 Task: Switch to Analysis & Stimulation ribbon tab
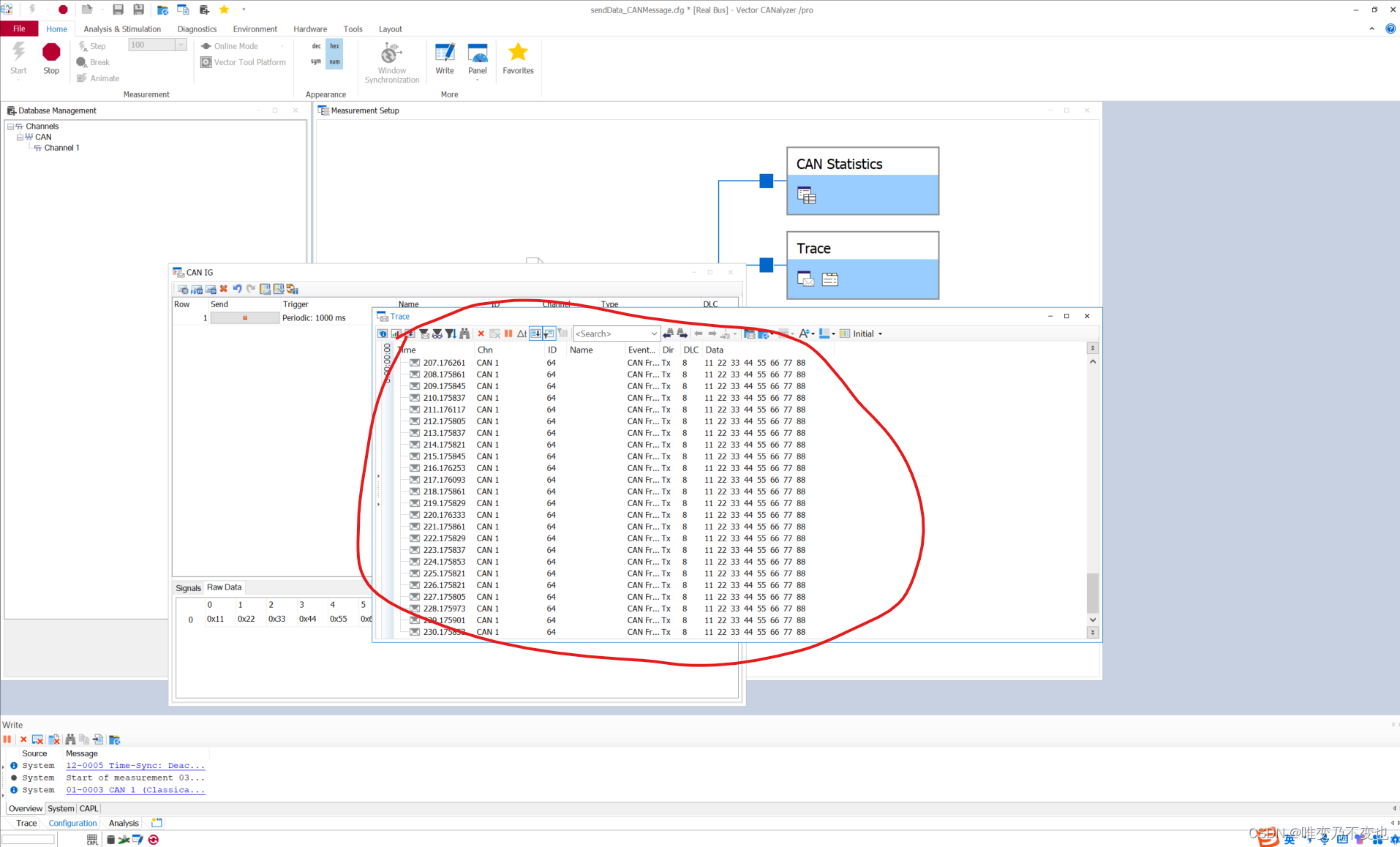[122, 29]
